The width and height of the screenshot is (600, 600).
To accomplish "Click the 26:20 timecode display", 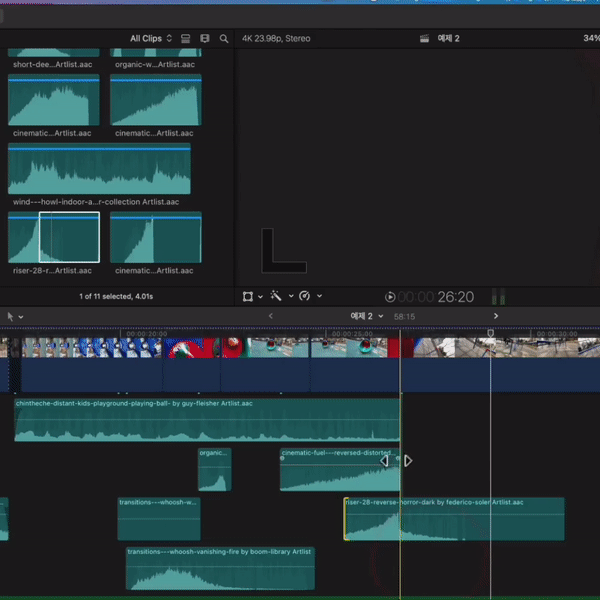I will [x=455, y=297].
